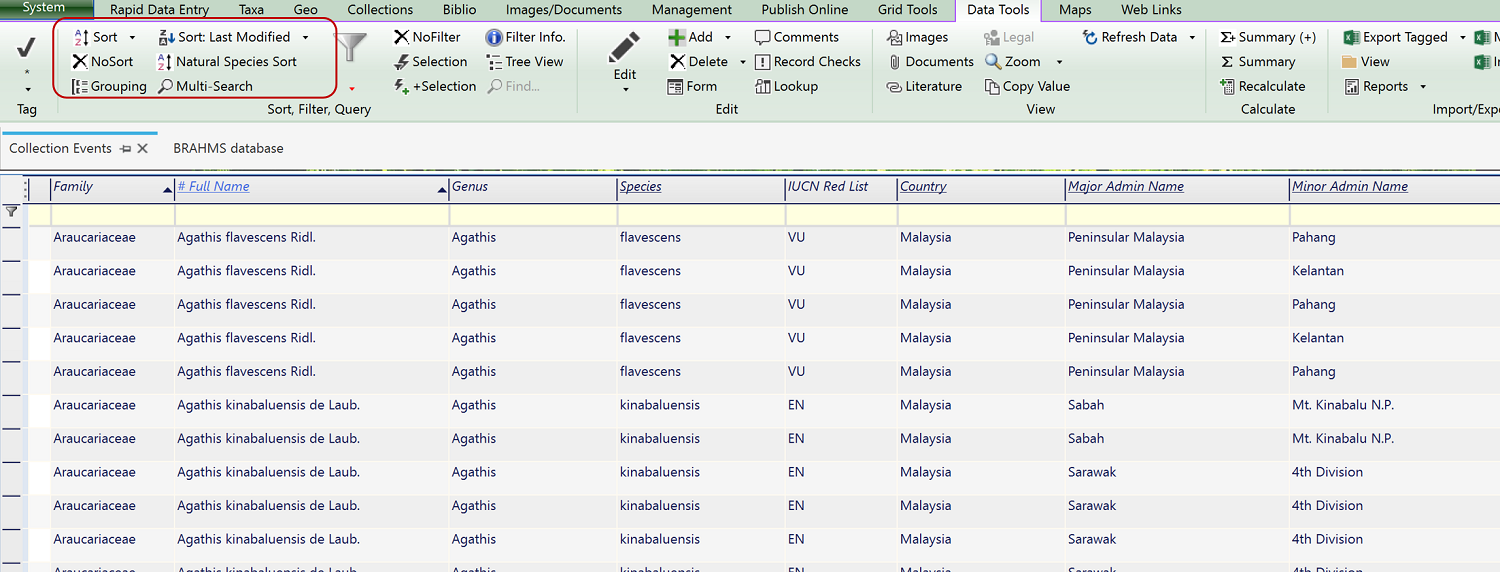Click Copy Value
This screenshot has width=1500, height=572.
1028,86
